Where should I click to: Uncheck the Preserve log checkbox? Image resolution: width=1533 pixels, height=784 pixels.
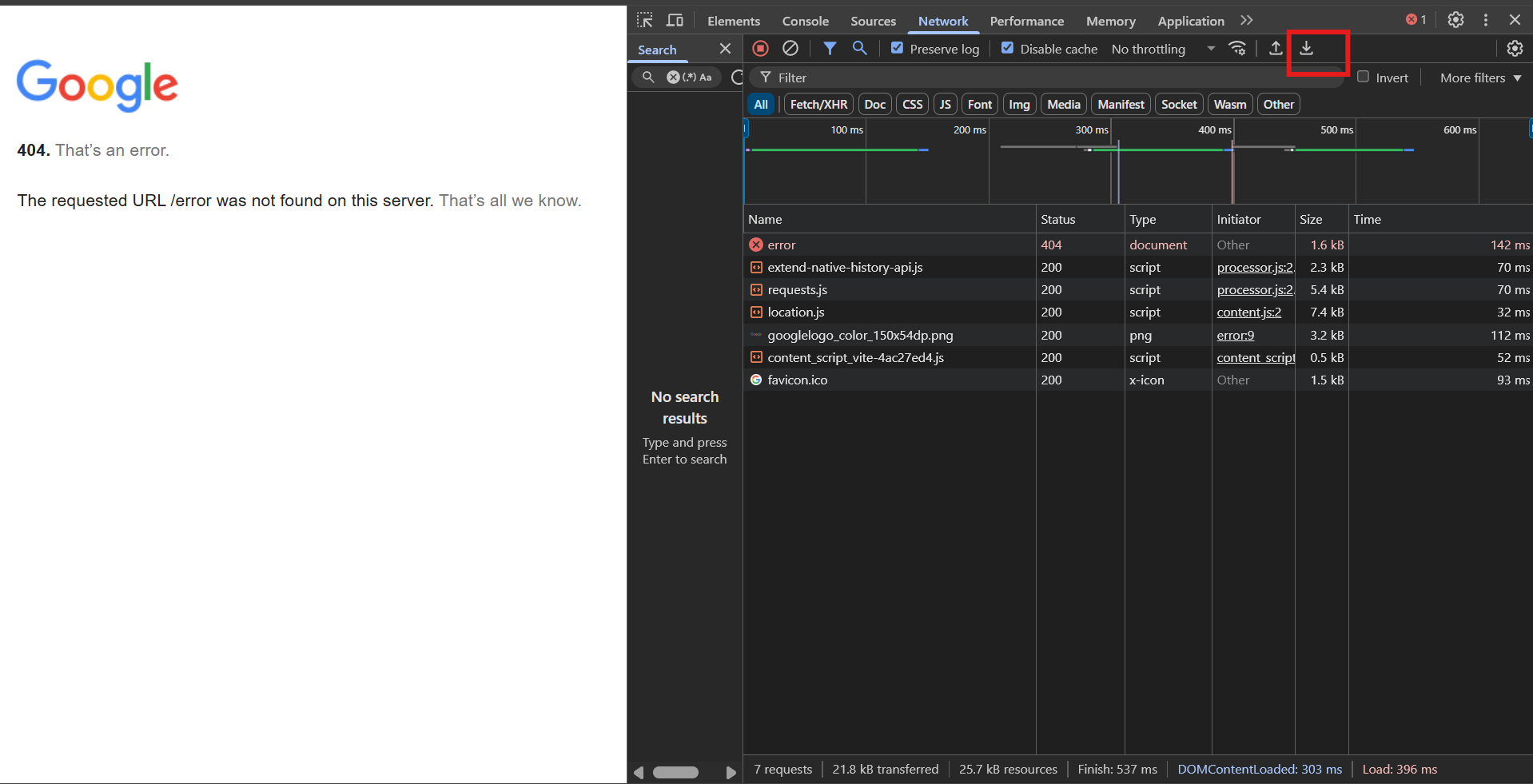(x=898, y=49)
